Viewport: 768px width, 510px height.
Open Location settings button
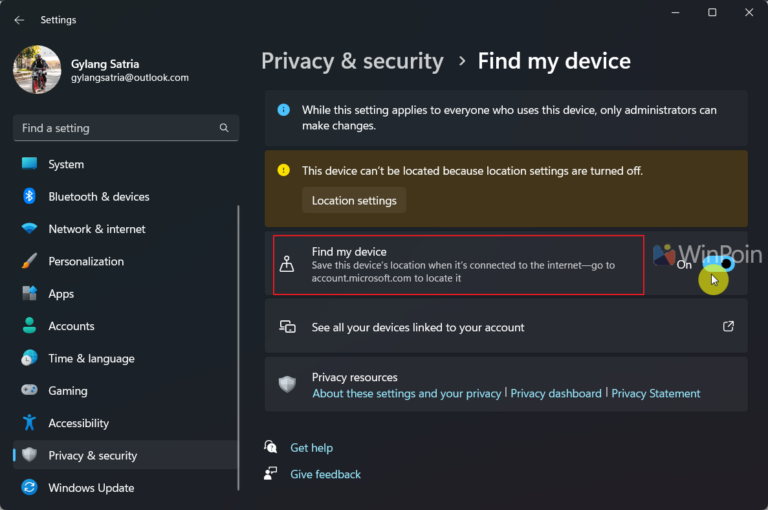coord(354,200)
